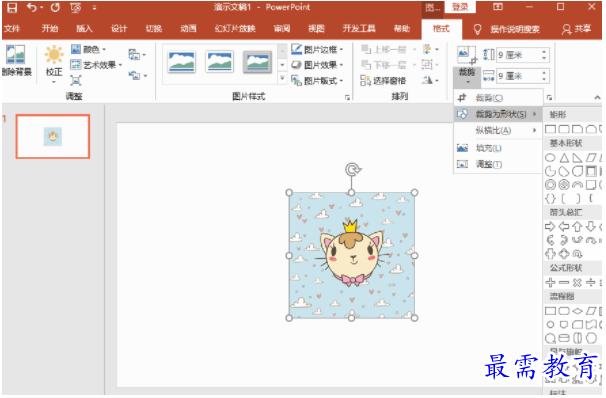Click the transparency icon below 艺术效果
The width and height of the screenshot is (606, 398).
coord(76,80)
